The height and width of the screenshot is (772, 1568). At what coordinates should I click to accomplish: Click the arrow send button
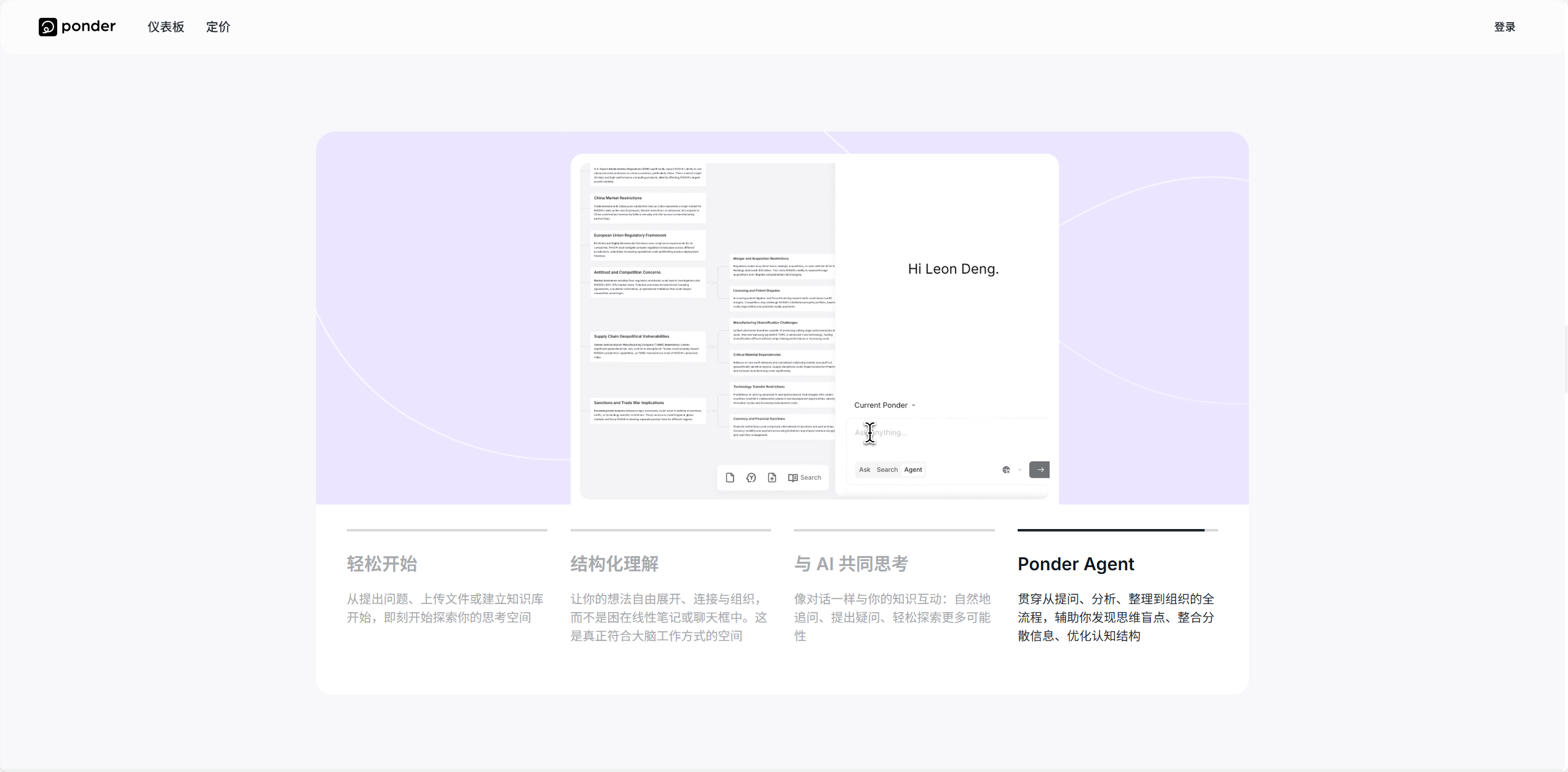pyautogui.click(x=1039, y=469)
